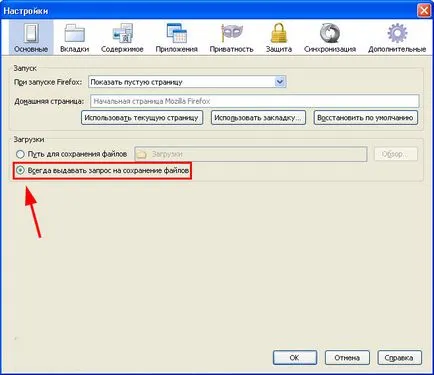
Task: Select Всегда выдавать запрос на сохранение файлов
Action: coord(20,170)
